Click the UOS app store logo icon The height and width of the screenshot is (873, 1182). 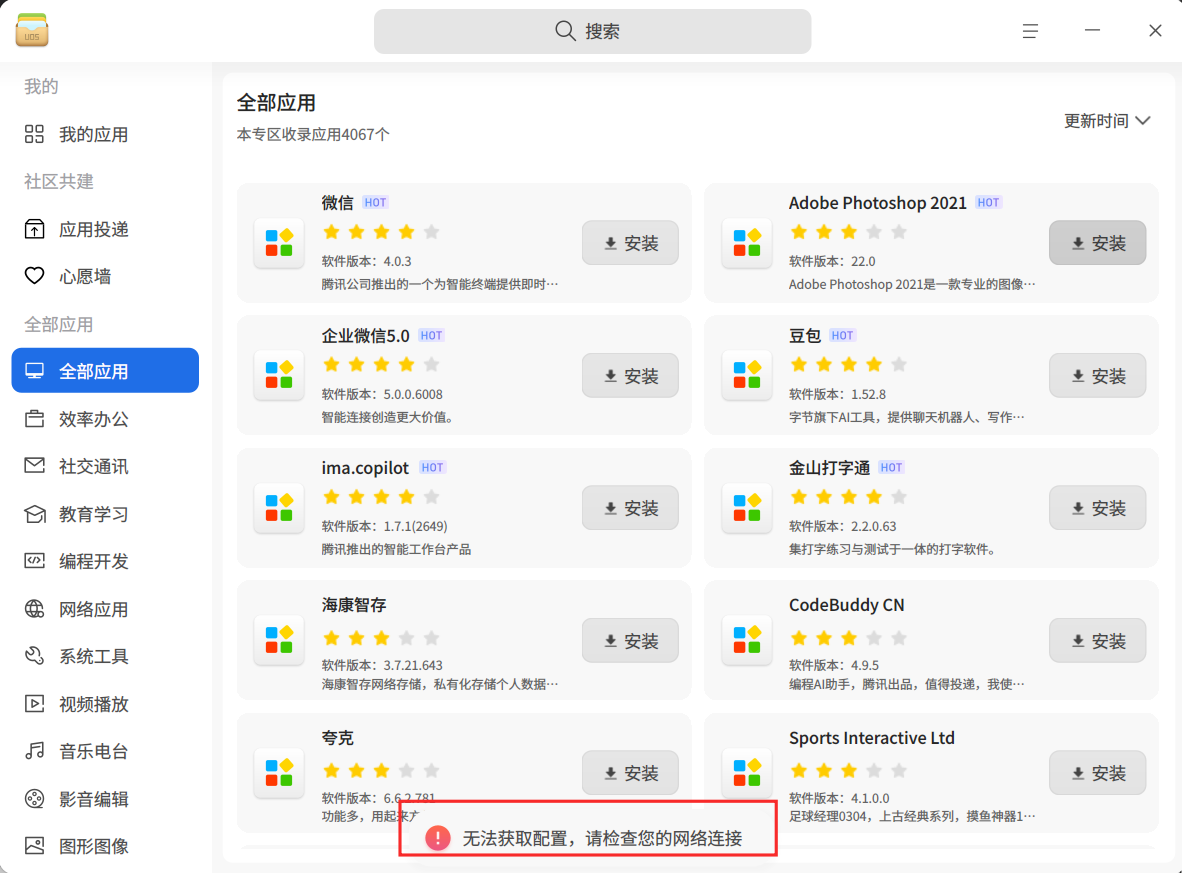pyautogui.click(x=32, y=31)
